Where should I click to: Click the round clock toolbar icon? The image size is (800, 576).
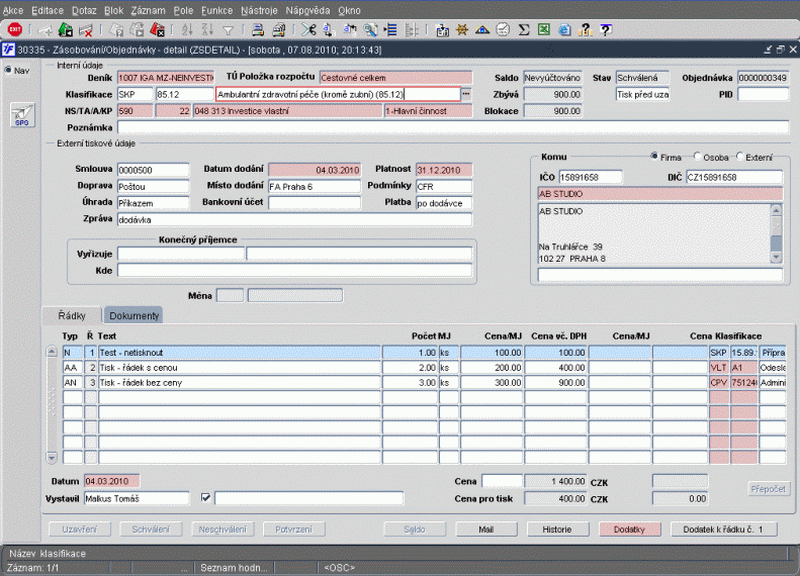503,30
